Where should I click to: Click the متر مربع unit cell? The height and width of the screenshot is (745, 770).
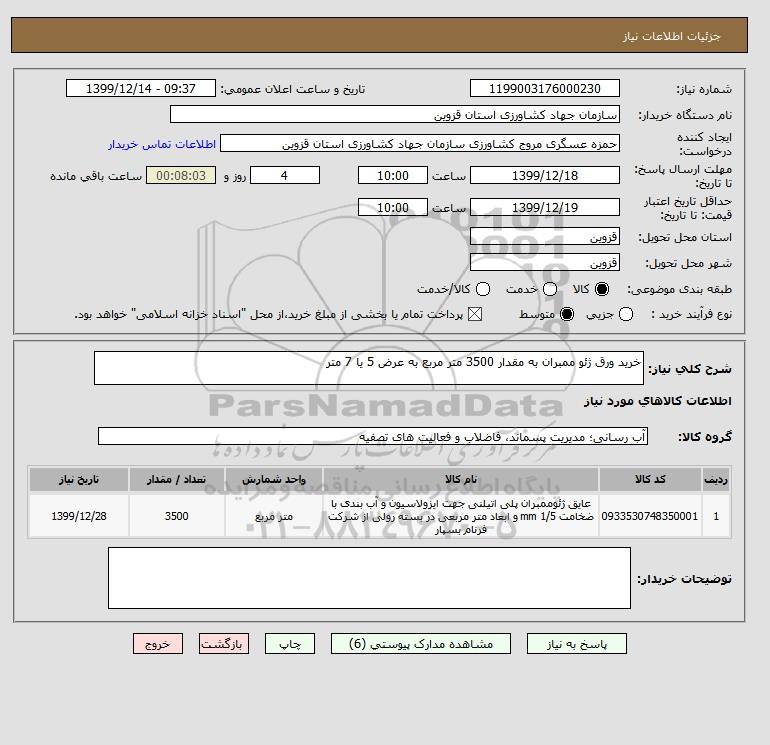coord(274,516)
